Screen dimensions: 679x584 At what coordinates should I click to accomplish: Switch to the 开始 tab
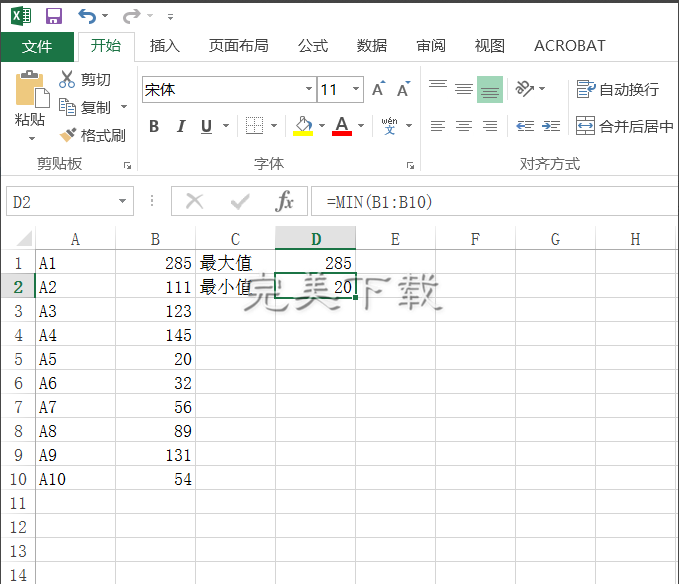[x=106, y=46]
